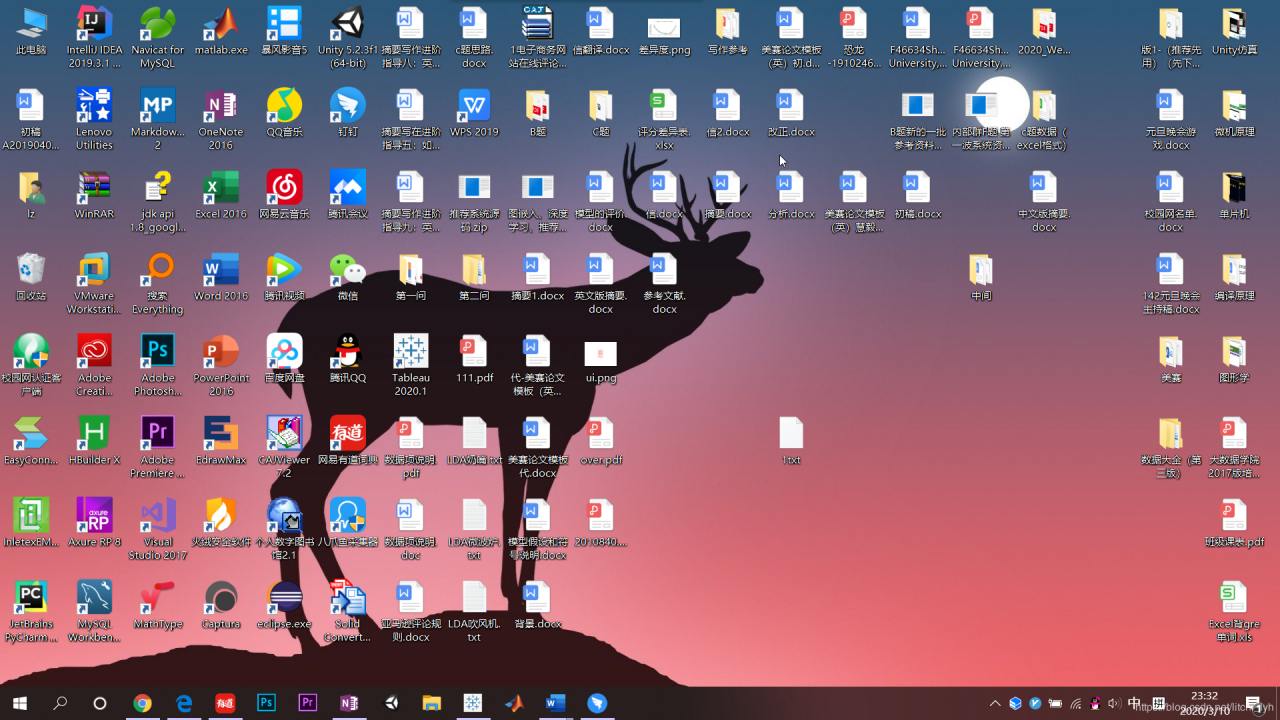Image resolution: width=1280 pixels, height=720 pixels.
Task: Select the 钉钉 (DingTalk) desktop icon
Action: (348, 113)
